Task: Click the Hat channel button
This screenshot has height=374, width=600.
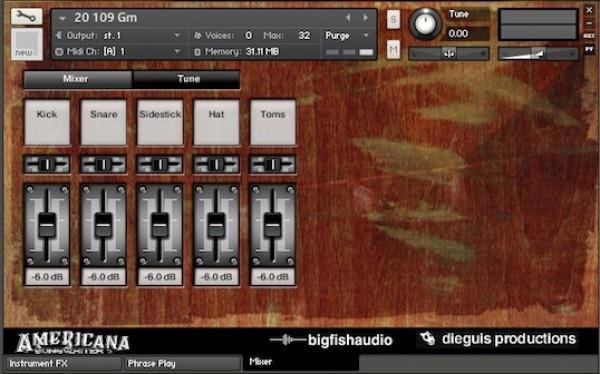Action: tap(216, 122)
